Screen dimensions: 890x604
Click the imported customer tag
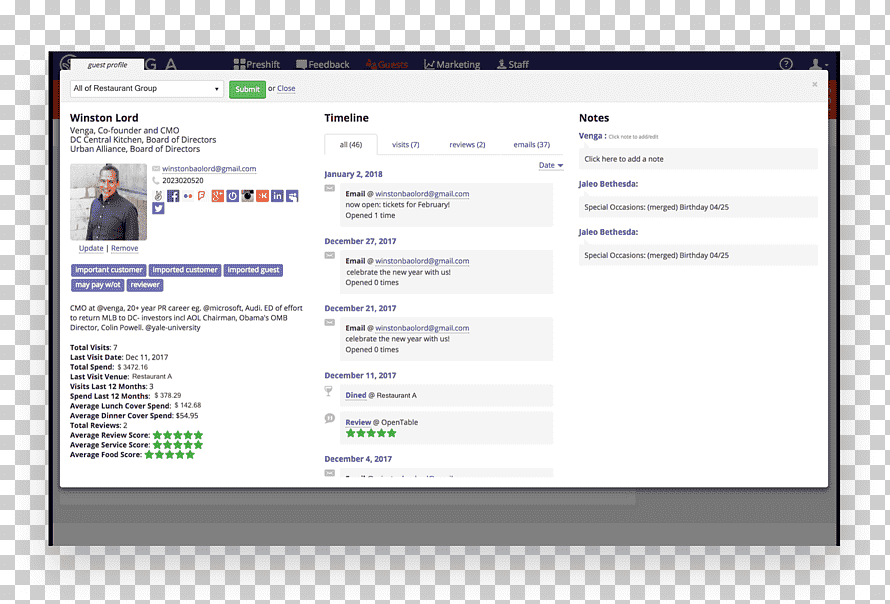(x=184, y=270)
